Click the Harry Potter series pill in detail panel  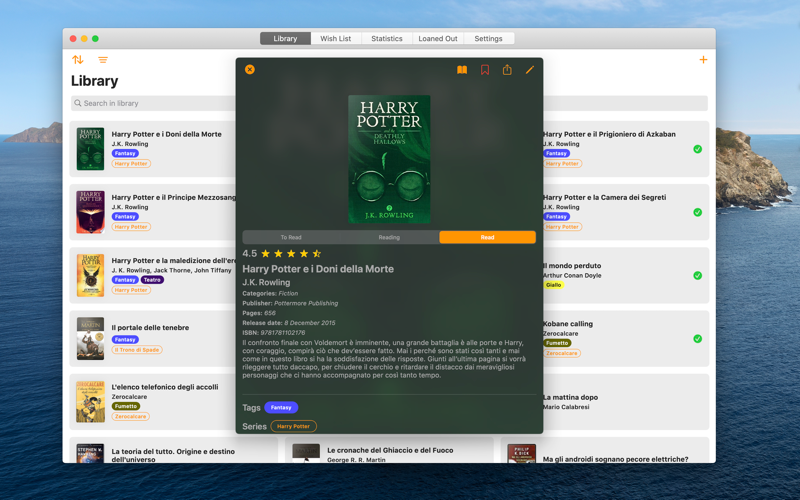pos(293,426)
